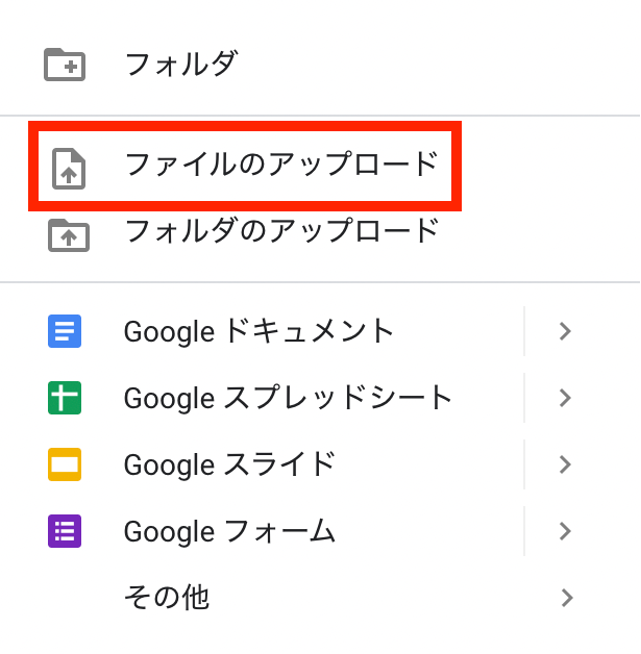Expand the Google スプレッドシート submenu arrow
The image size is (641, 654).
coord(565,398)
